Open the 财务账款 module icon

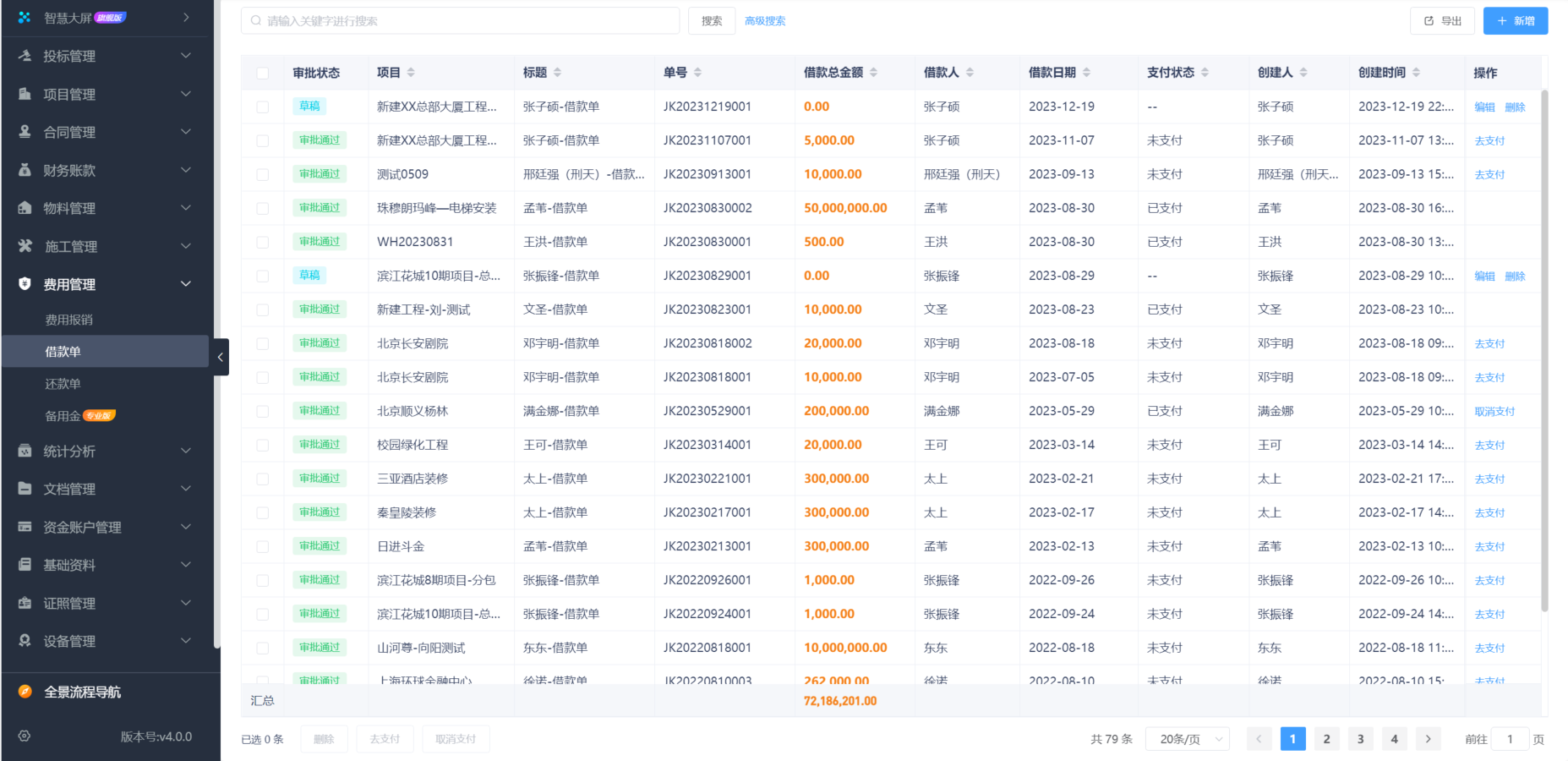coord(25,170)
